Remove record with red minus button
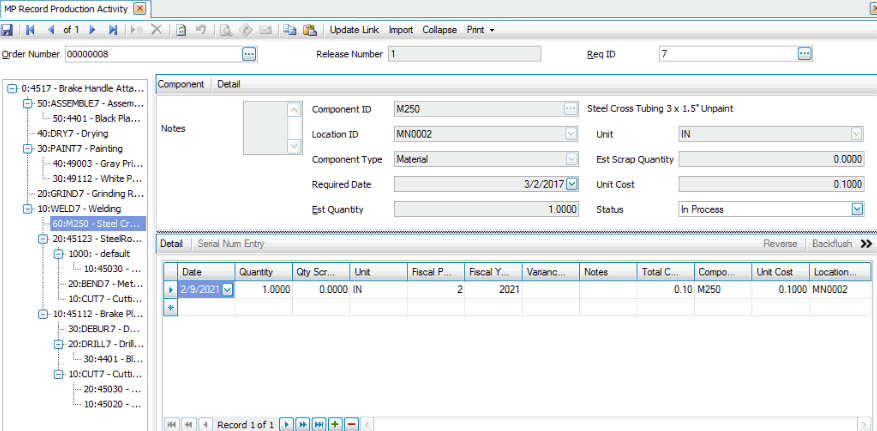 click(351, 425)
